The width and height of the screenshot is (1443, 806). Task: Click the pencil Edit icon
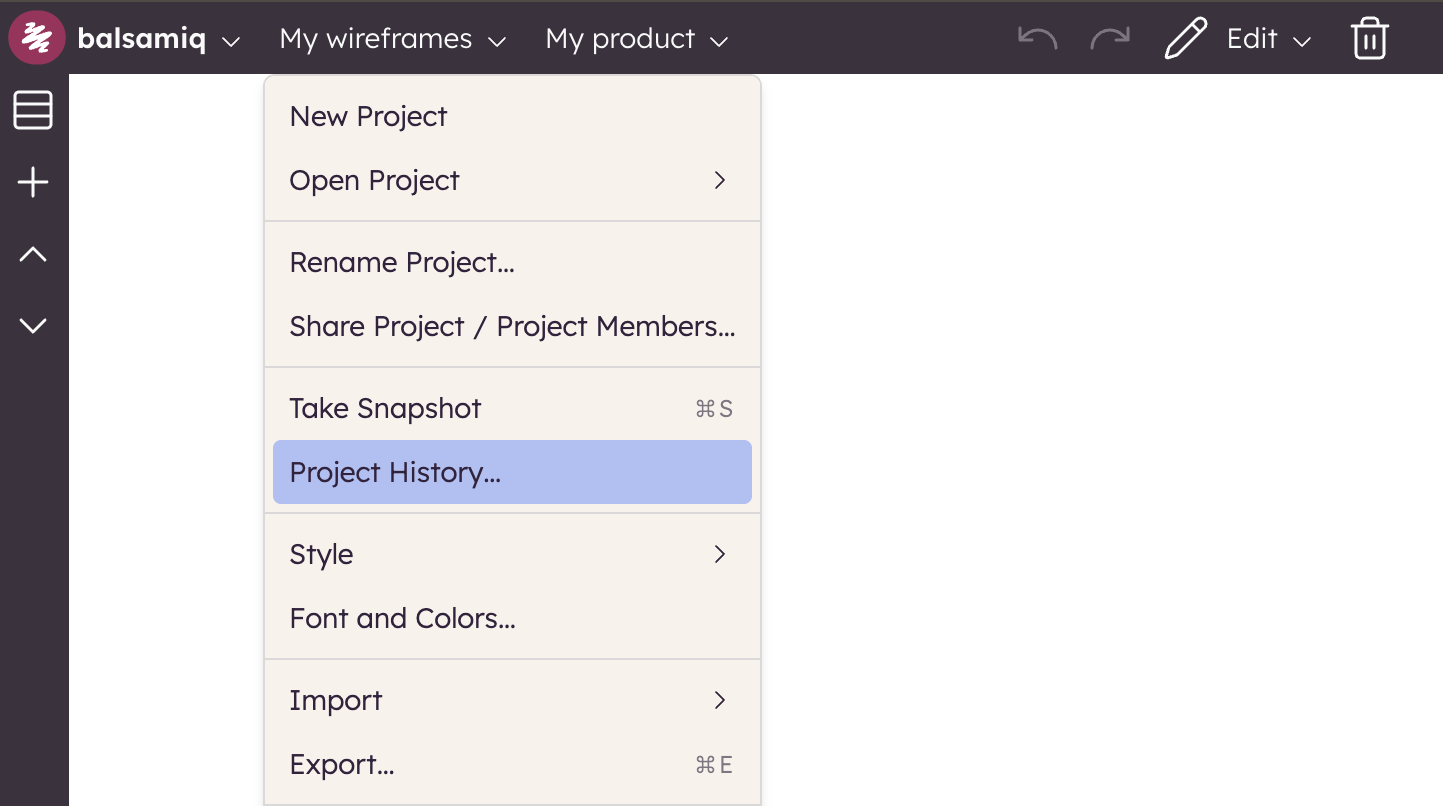click(x=1186, y=39)
